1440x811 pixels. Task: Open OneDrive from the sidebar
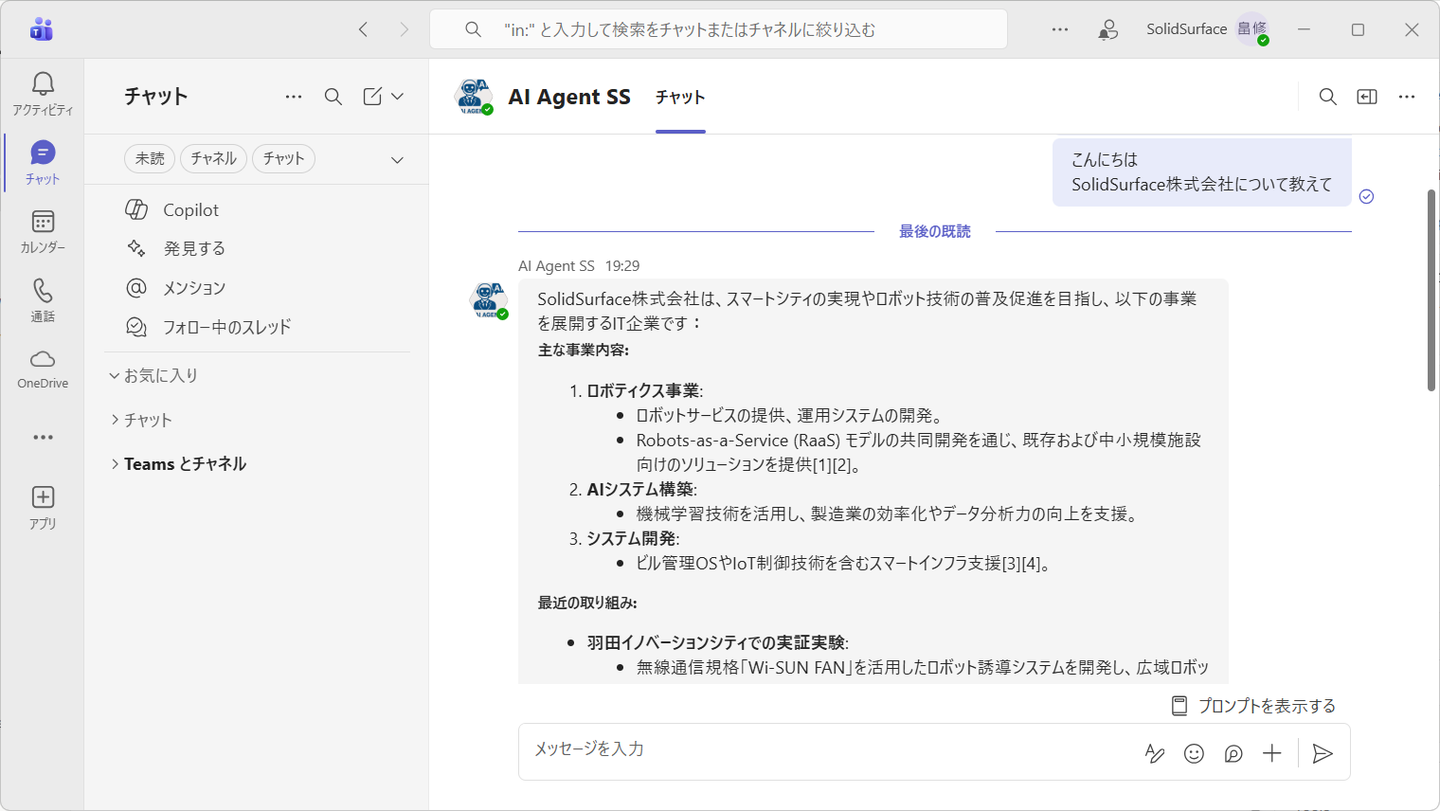(x=42, y=369)
